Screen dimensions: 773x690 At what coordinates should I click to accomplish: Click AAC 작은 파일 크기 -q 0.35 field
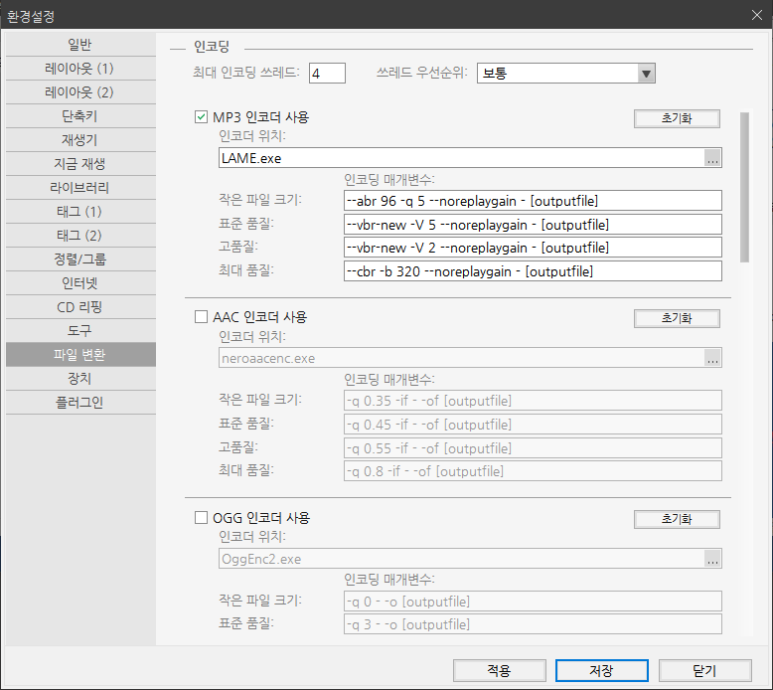pyautogui.click(x=533, y=401)
